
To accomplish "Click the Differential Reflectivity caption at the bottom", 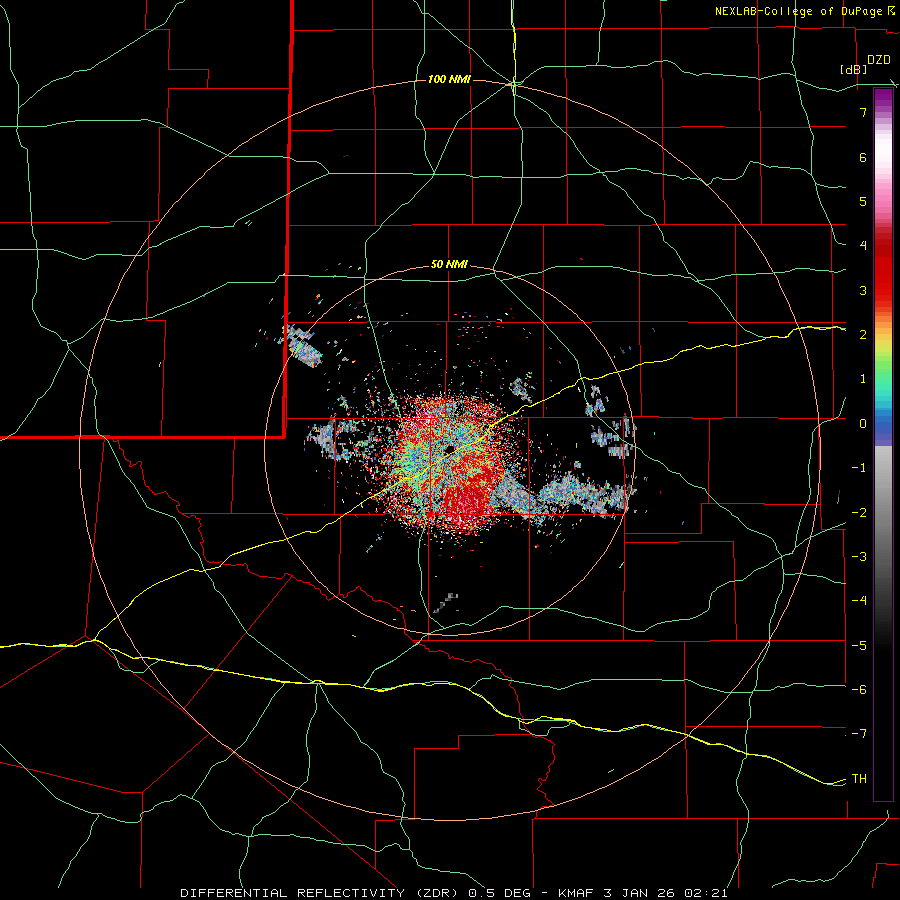I will click(453, 893).
